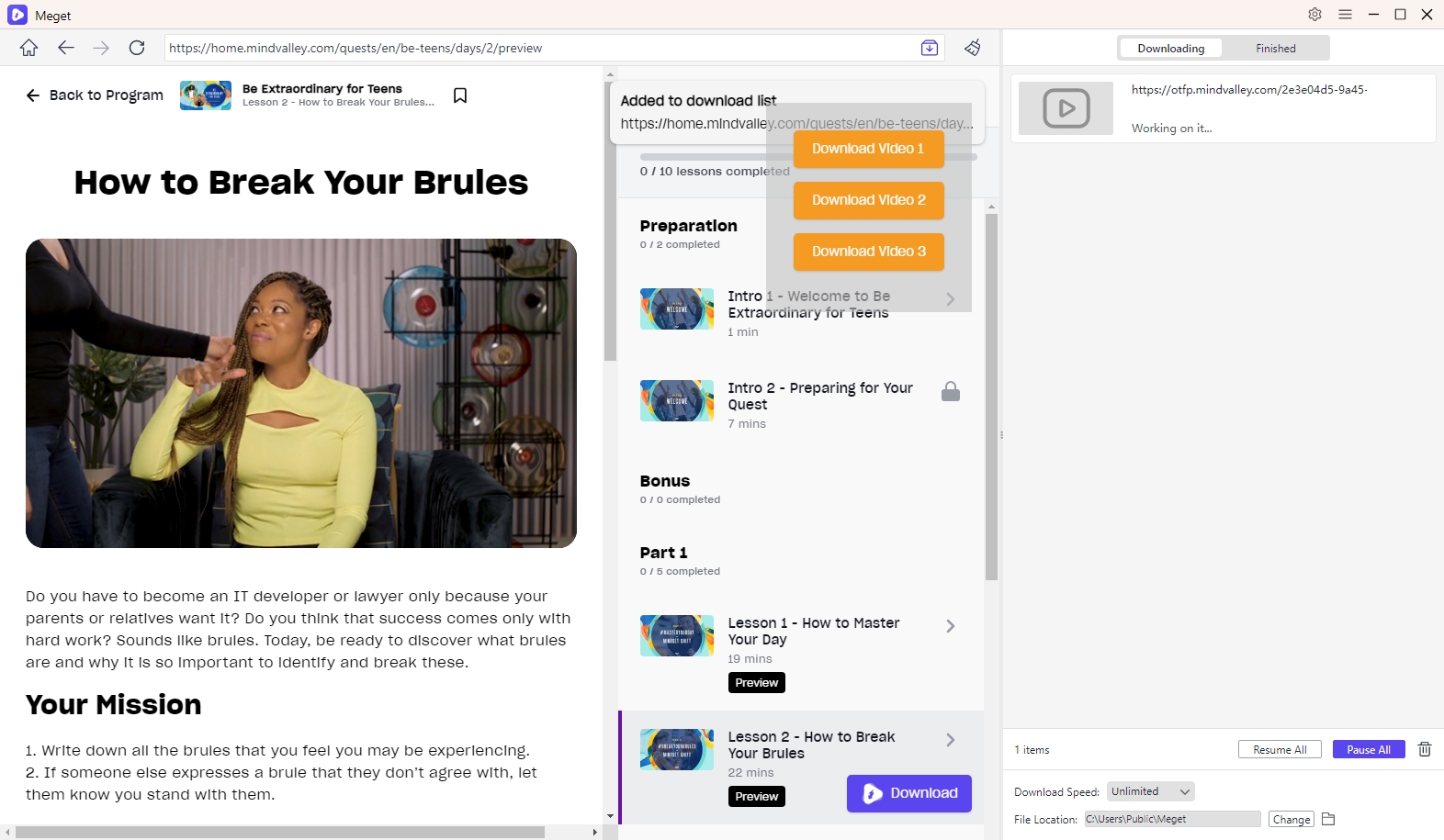Click the broom clear icon beside address bar
This screenshot has height=840, width=1444.
tap(973, 48)
